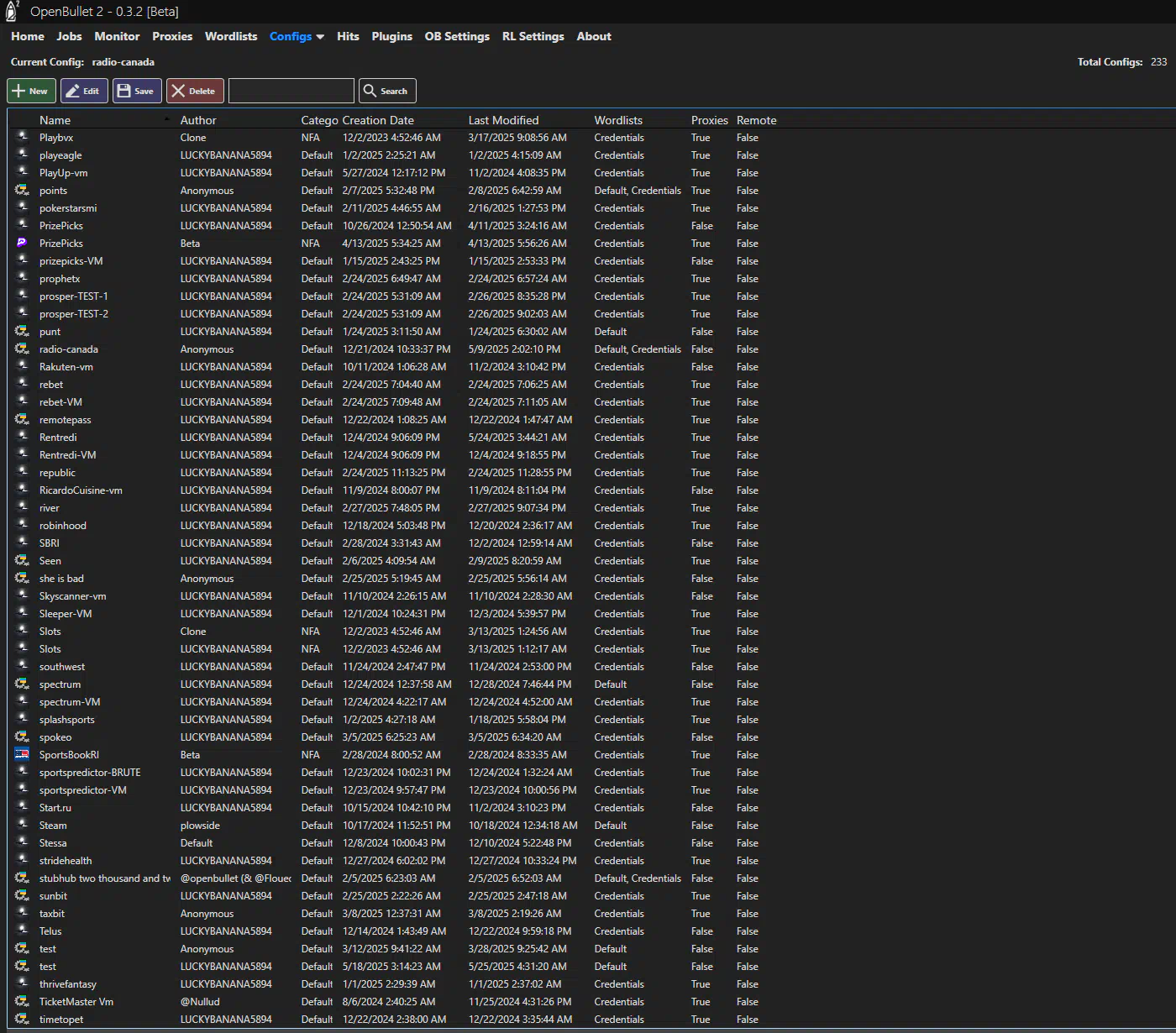The image size is (1176, 1033).
Task: Click the icon beside spectrum config
Action: 23,684
